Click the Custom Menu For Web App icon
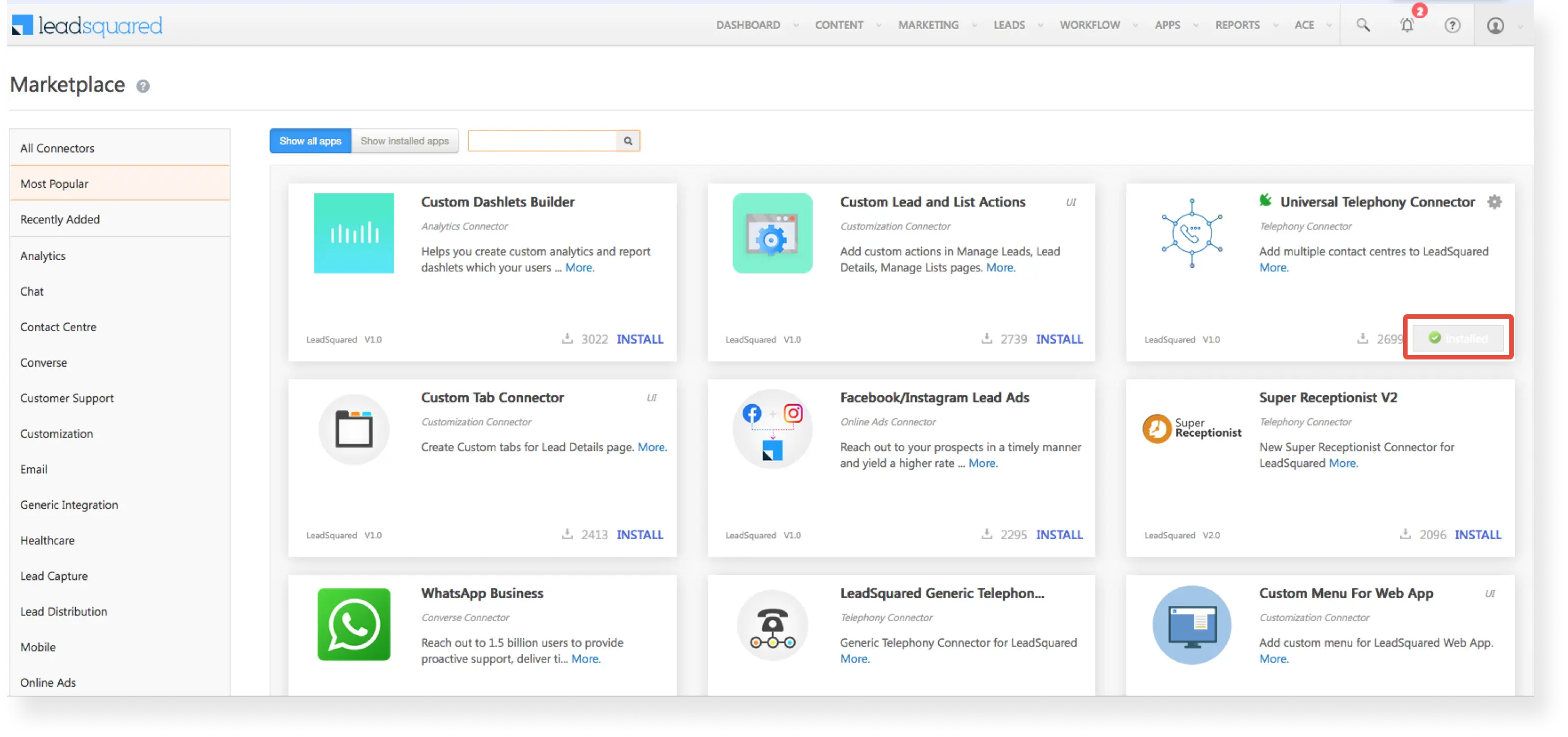This screenshot has height=737, width=1568. [1192, 625]
